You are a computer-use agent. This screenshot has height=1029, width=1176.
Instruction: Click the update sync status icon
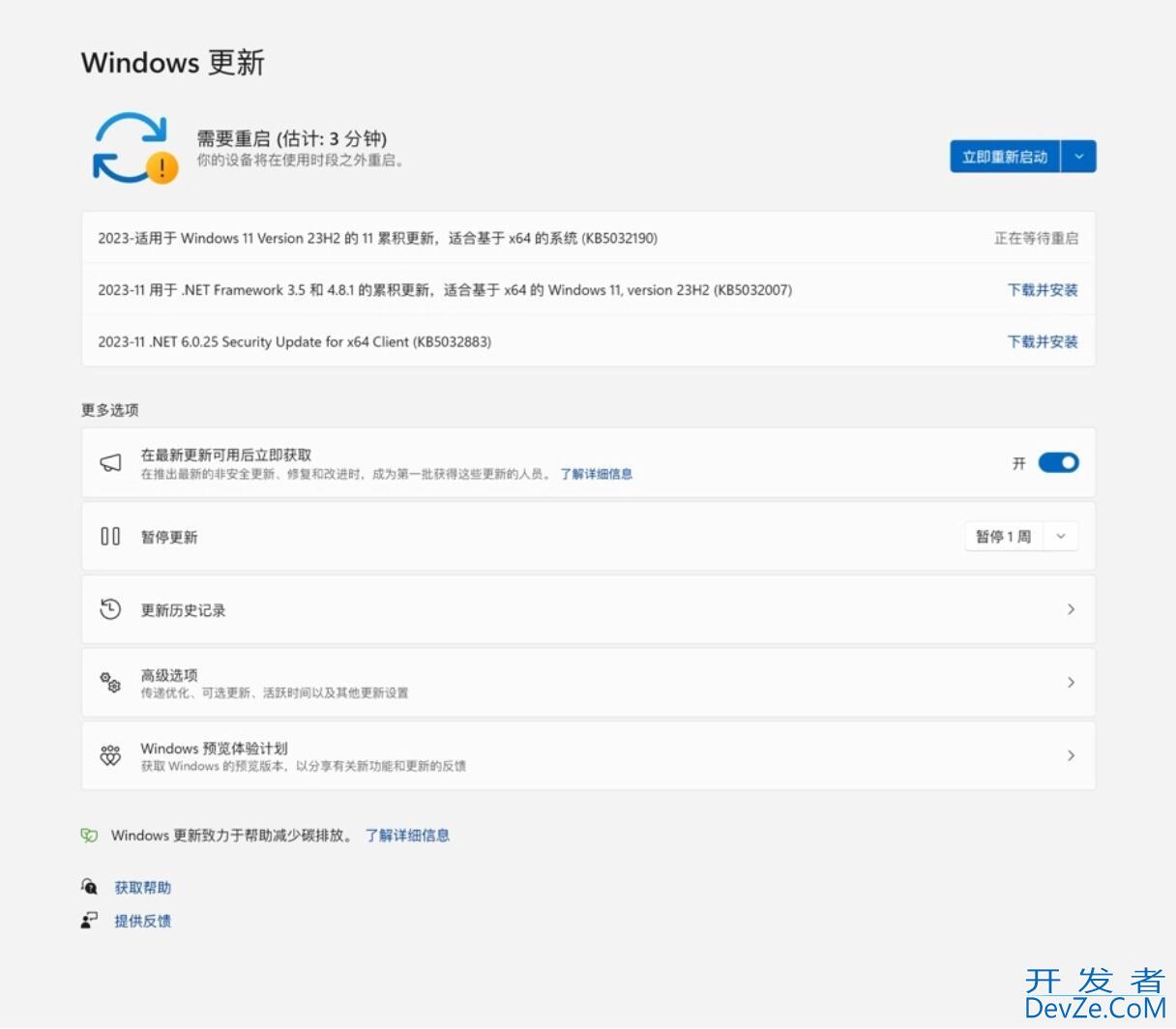(x=134, y=148)
